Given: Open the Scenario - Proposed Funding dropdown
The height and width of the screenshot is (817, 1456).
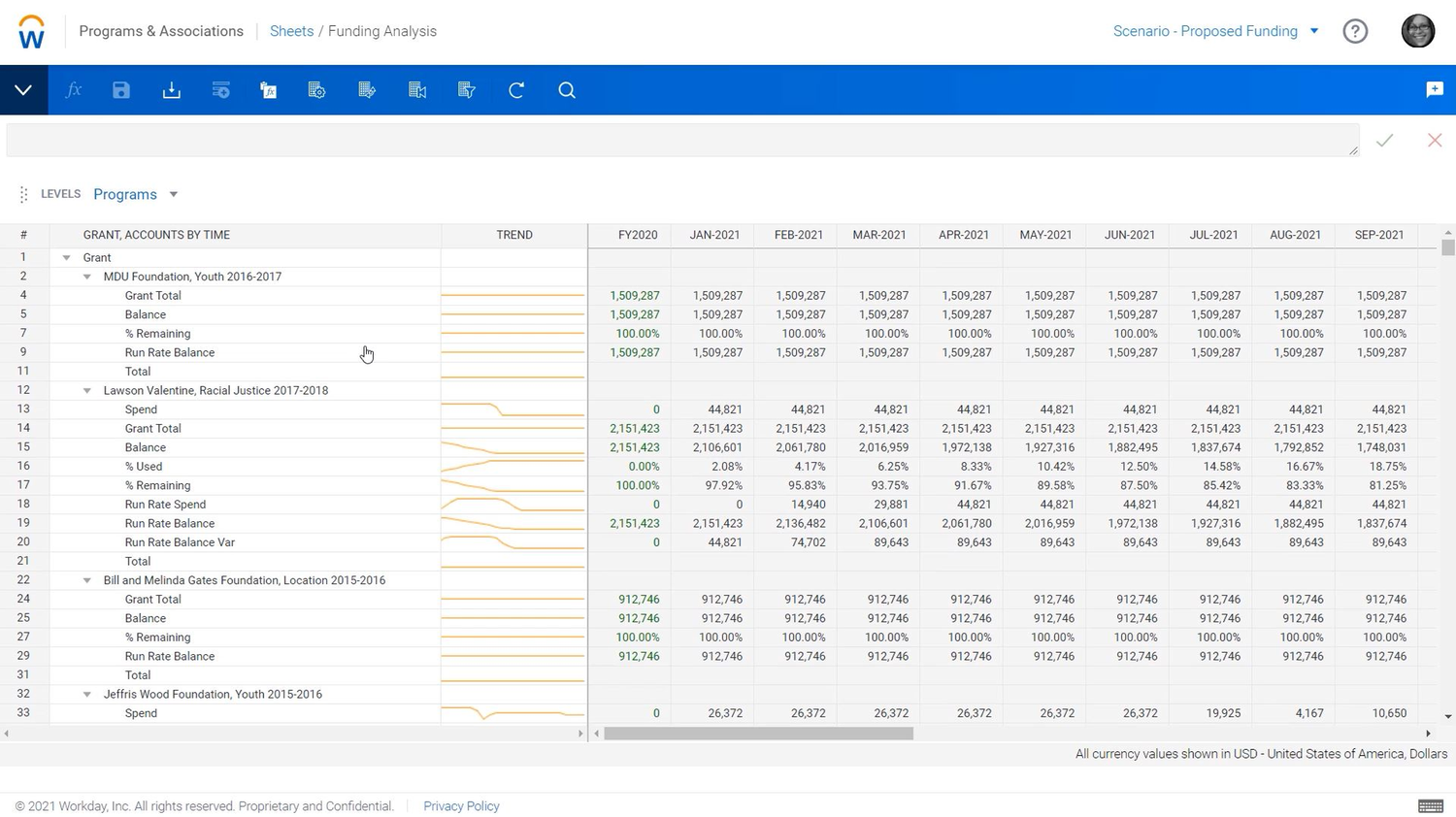Looking at the screenshot, I should point(1213,30).
